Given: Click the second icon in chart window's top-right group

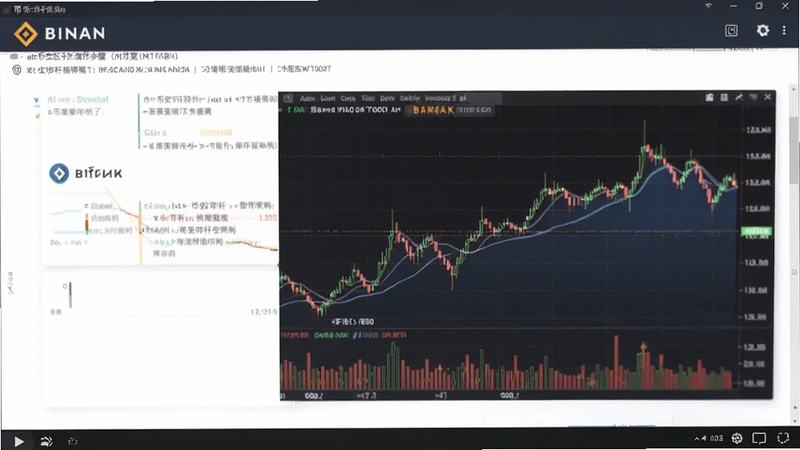Looking at the screenshot, I should coord(724,97).
